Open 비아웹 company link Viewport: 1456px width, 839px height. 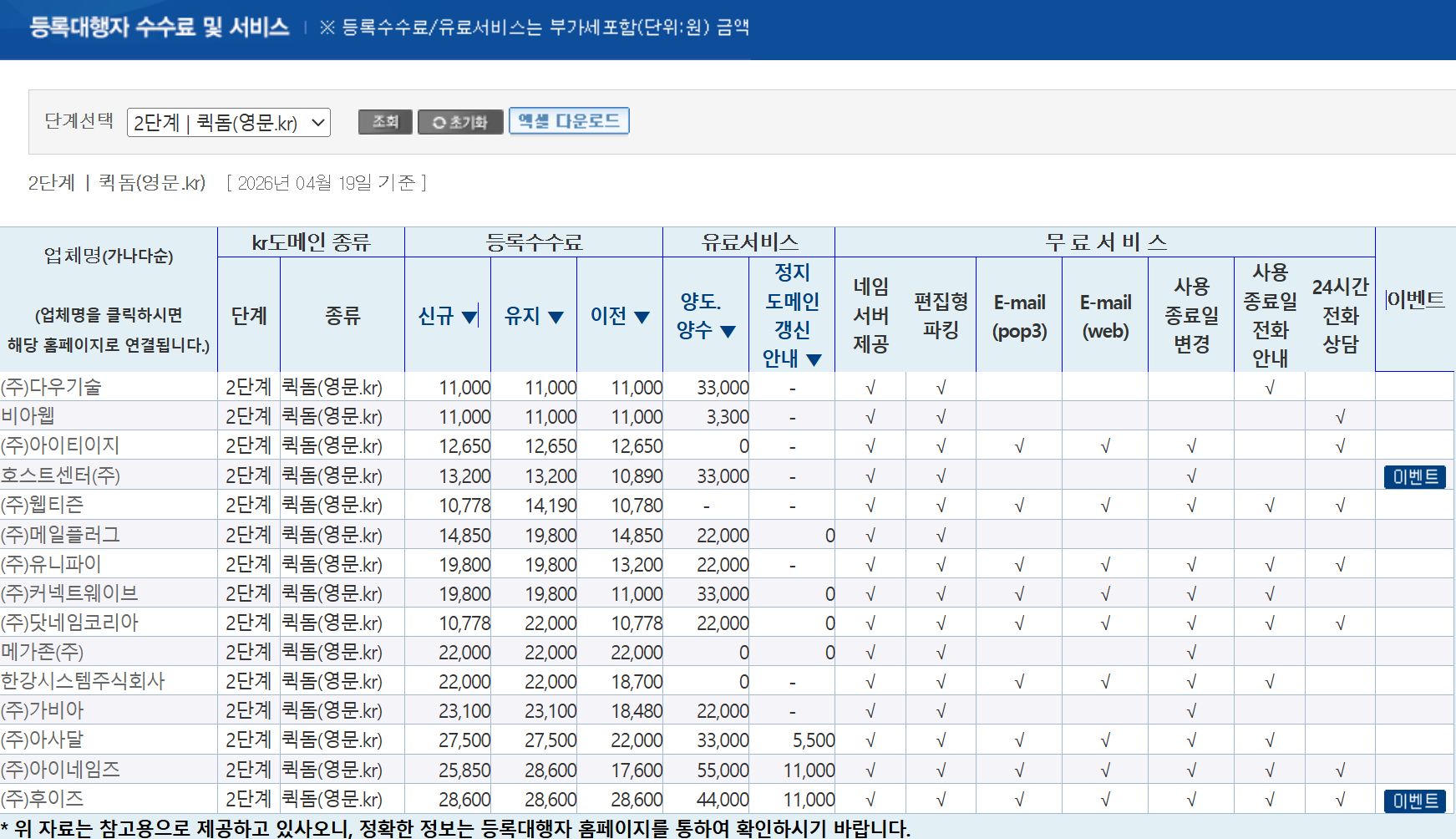pyautogui.click(x=28, y=416)
